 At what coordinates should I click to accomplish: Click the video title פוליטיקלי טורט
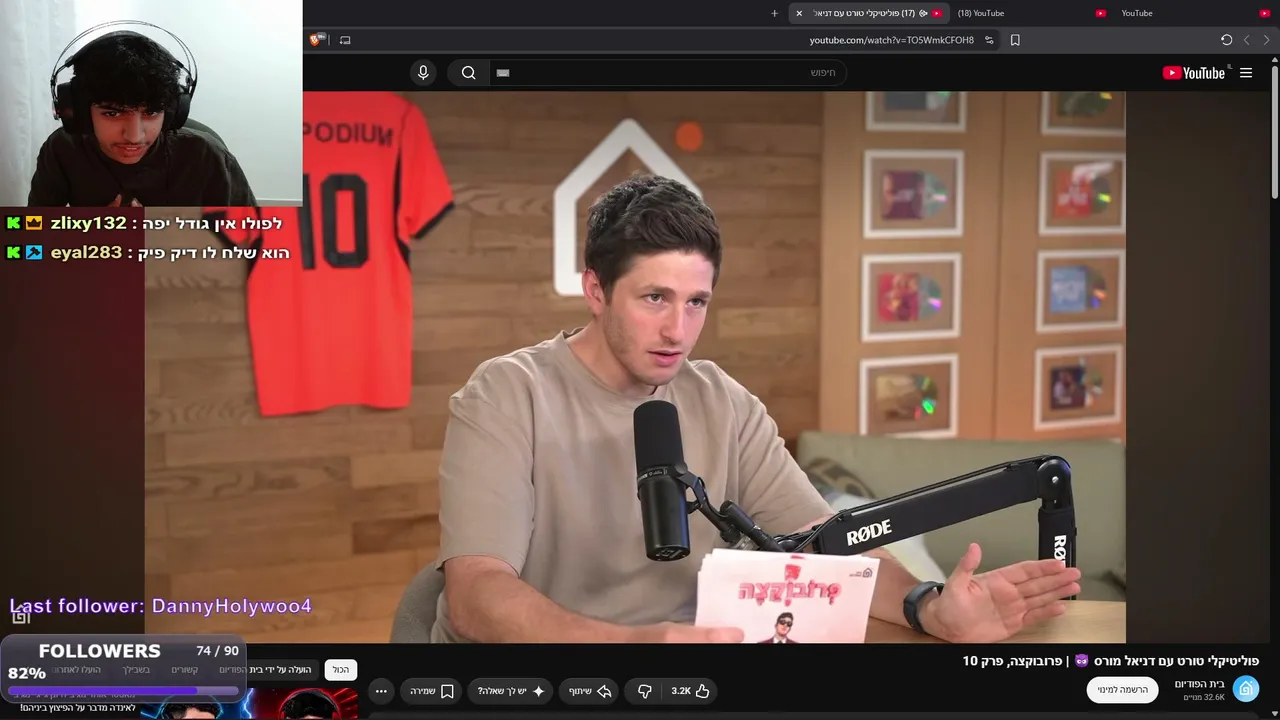coord(1110,661)
